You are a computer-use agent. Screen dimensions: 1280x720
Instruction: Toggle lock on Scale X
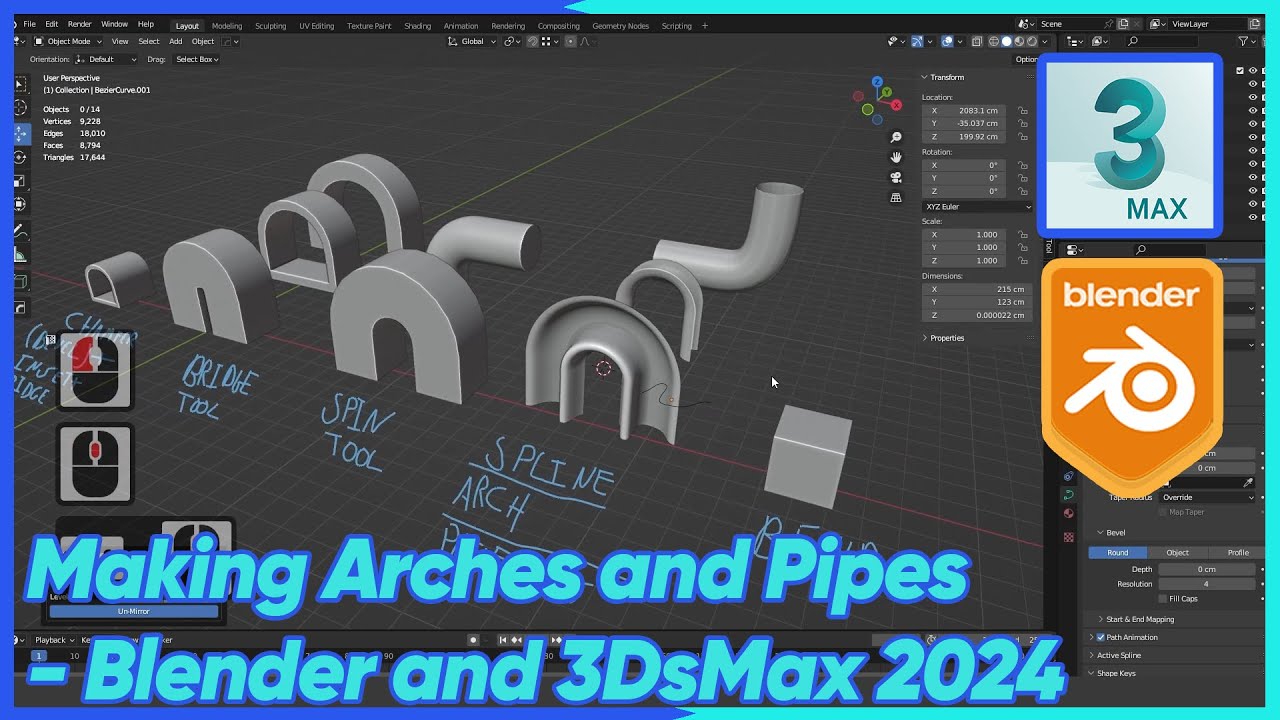click(x=1022, y=234)
